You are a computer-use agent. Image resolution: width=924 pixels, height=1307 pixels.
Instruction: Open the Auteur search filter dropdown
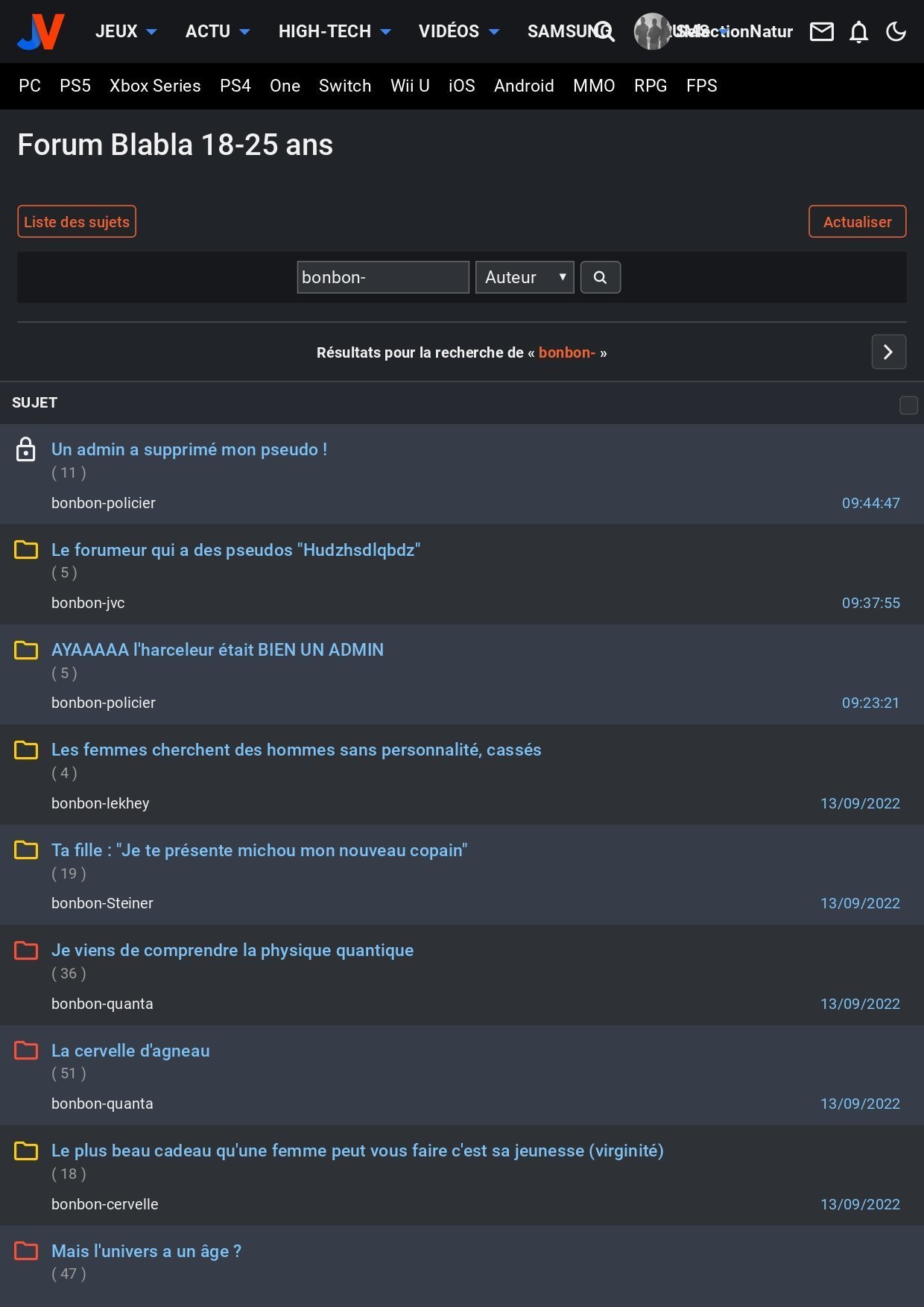(x=525, y=277)
